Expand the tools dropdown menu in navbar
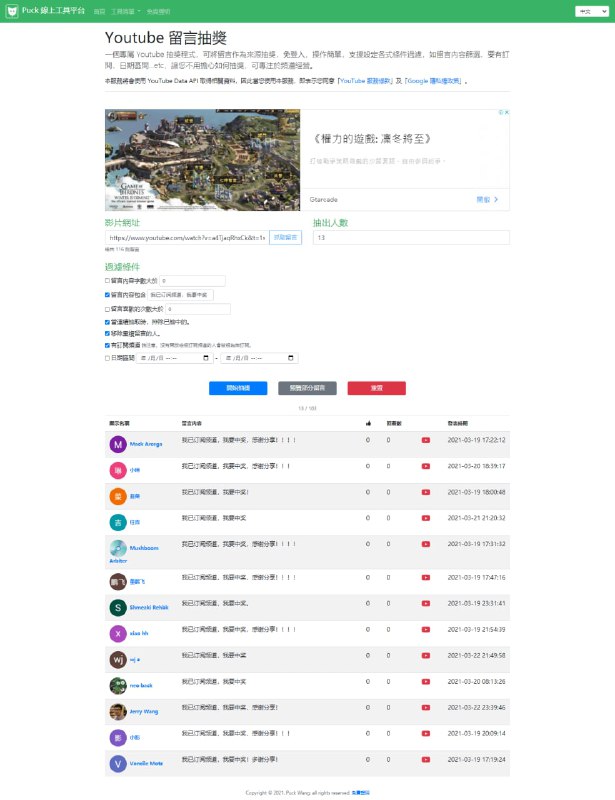 pyautogui.click(x=126, y=11)
